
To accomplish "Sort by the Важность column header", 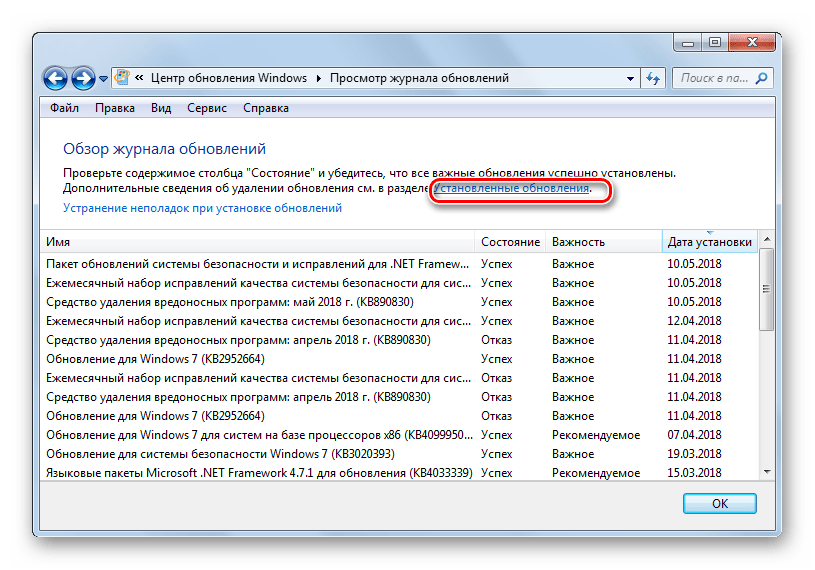I will [x=603, y=242].
